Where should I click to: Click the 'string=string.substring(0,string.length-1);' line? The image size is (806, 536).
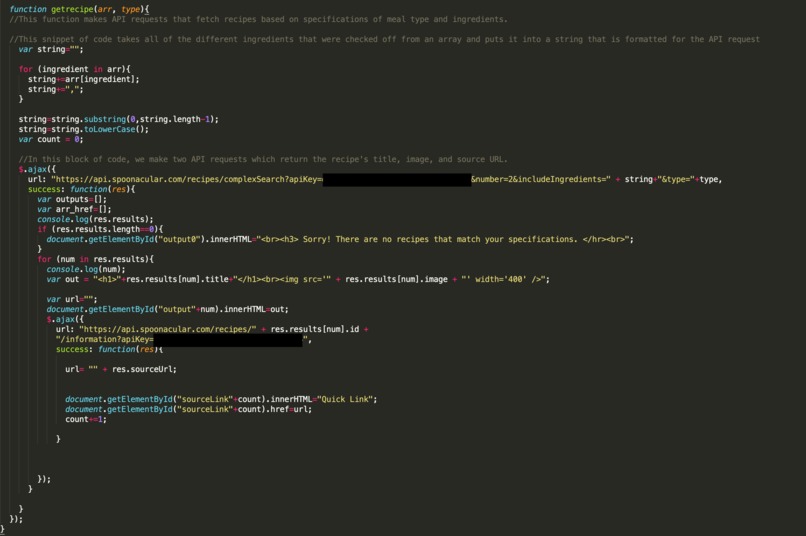pyautogui.click(x=118, y=119)
